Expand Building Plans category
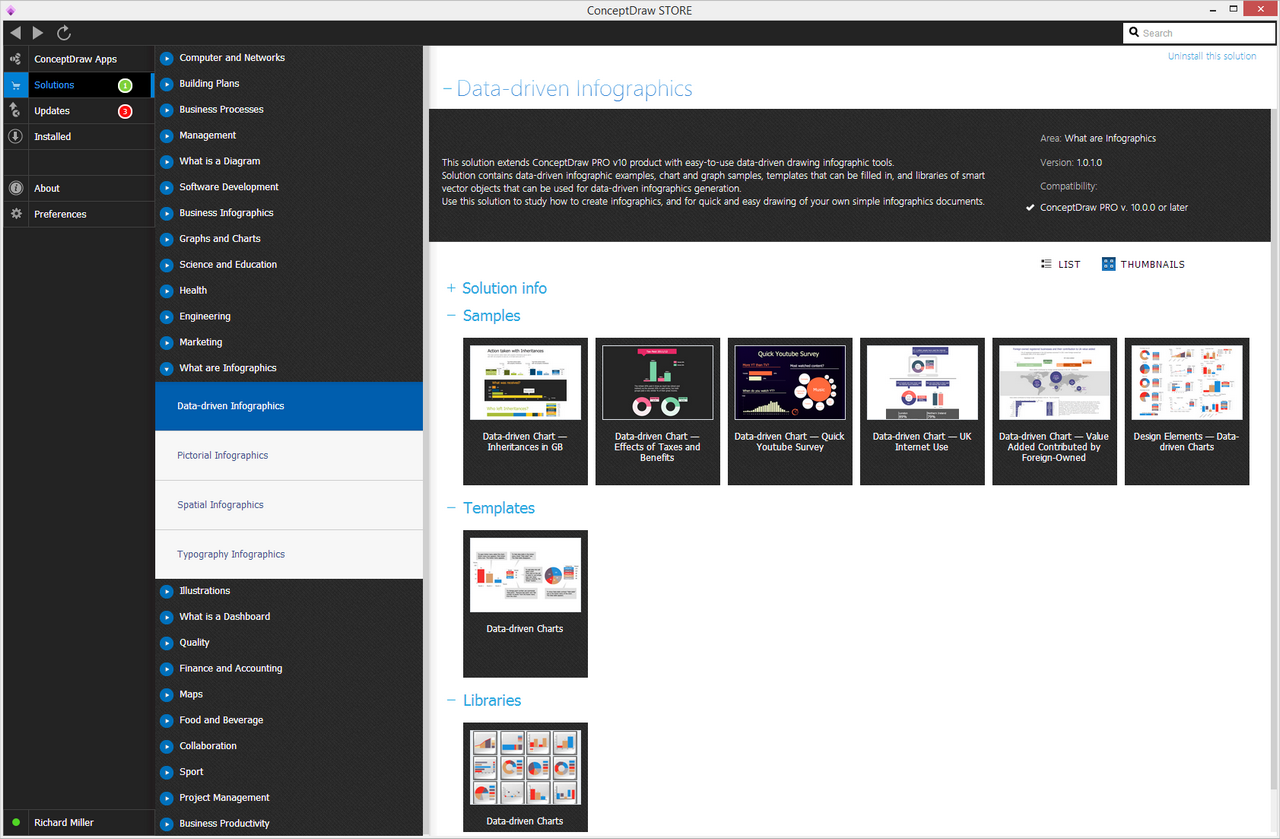This screenshot has height=839, width=1280. [x=167, y=84]
